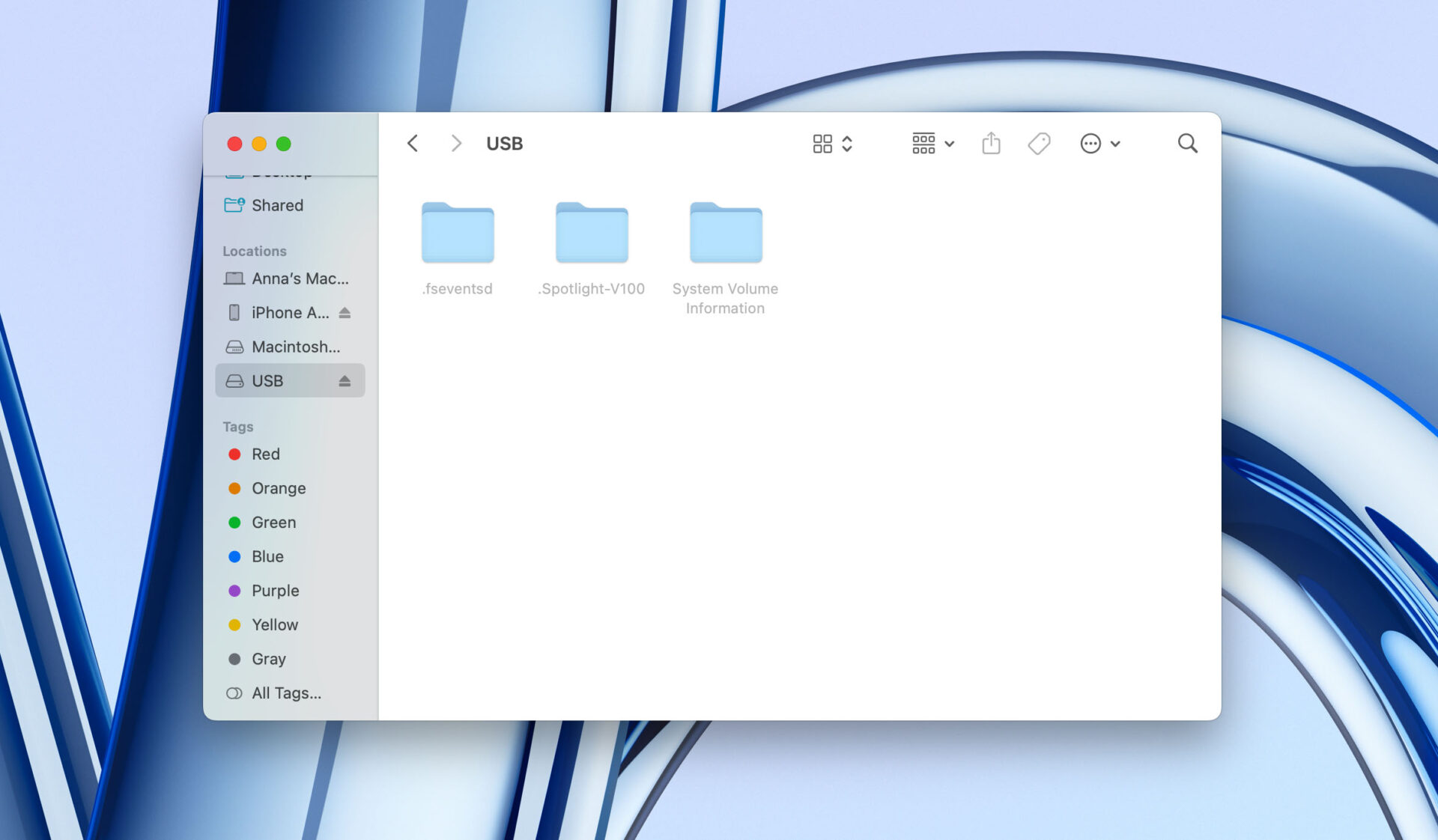Open the Shared section in the sidebar
Viewport: 1438px width, 840px height.
(x=277, y=205)
